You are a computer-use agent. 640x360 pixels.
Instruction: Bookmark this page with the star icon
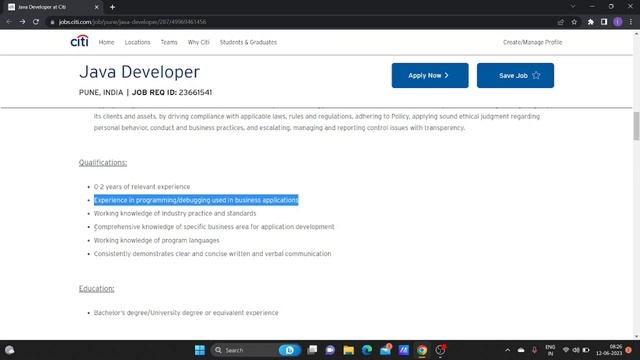(x=574, y=22)
